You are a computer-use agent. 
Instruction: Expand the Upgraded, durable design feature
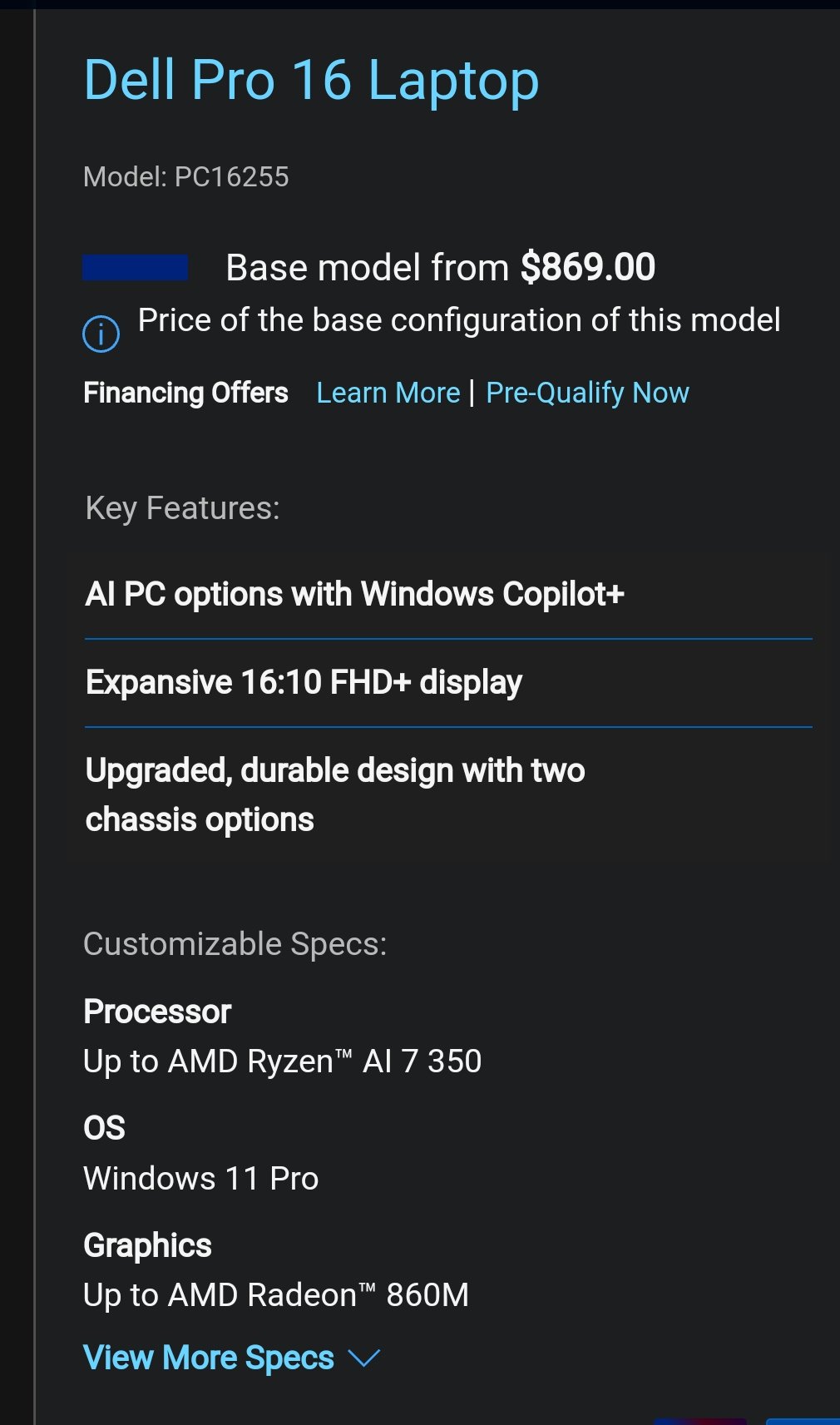coord(448,795)
